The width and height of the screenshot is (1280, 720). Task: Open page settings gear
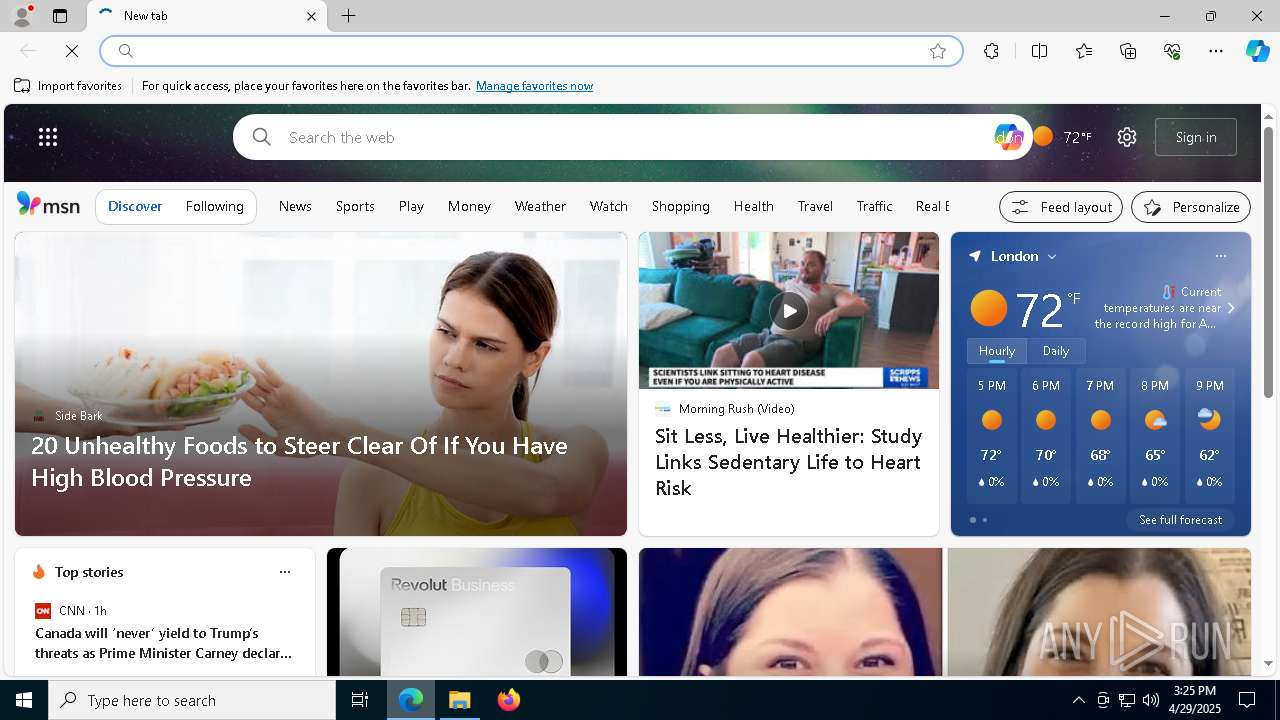point(1127,137)
